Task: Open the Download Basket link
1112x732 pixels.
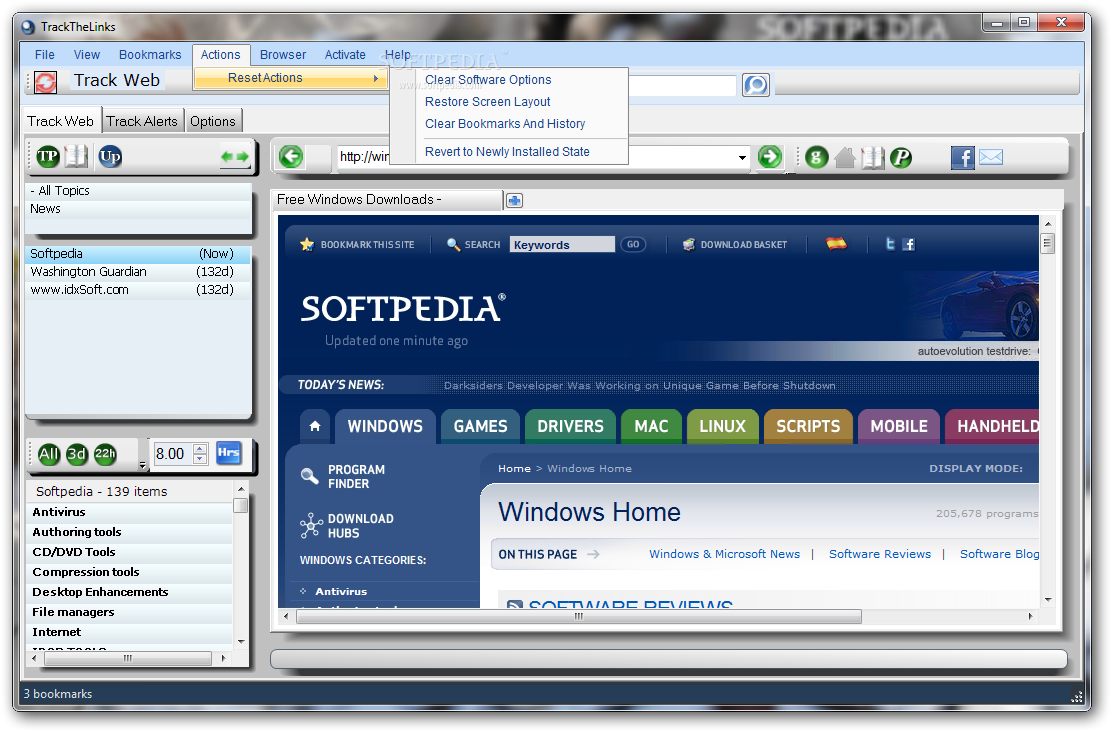Action: coord(744,245)
